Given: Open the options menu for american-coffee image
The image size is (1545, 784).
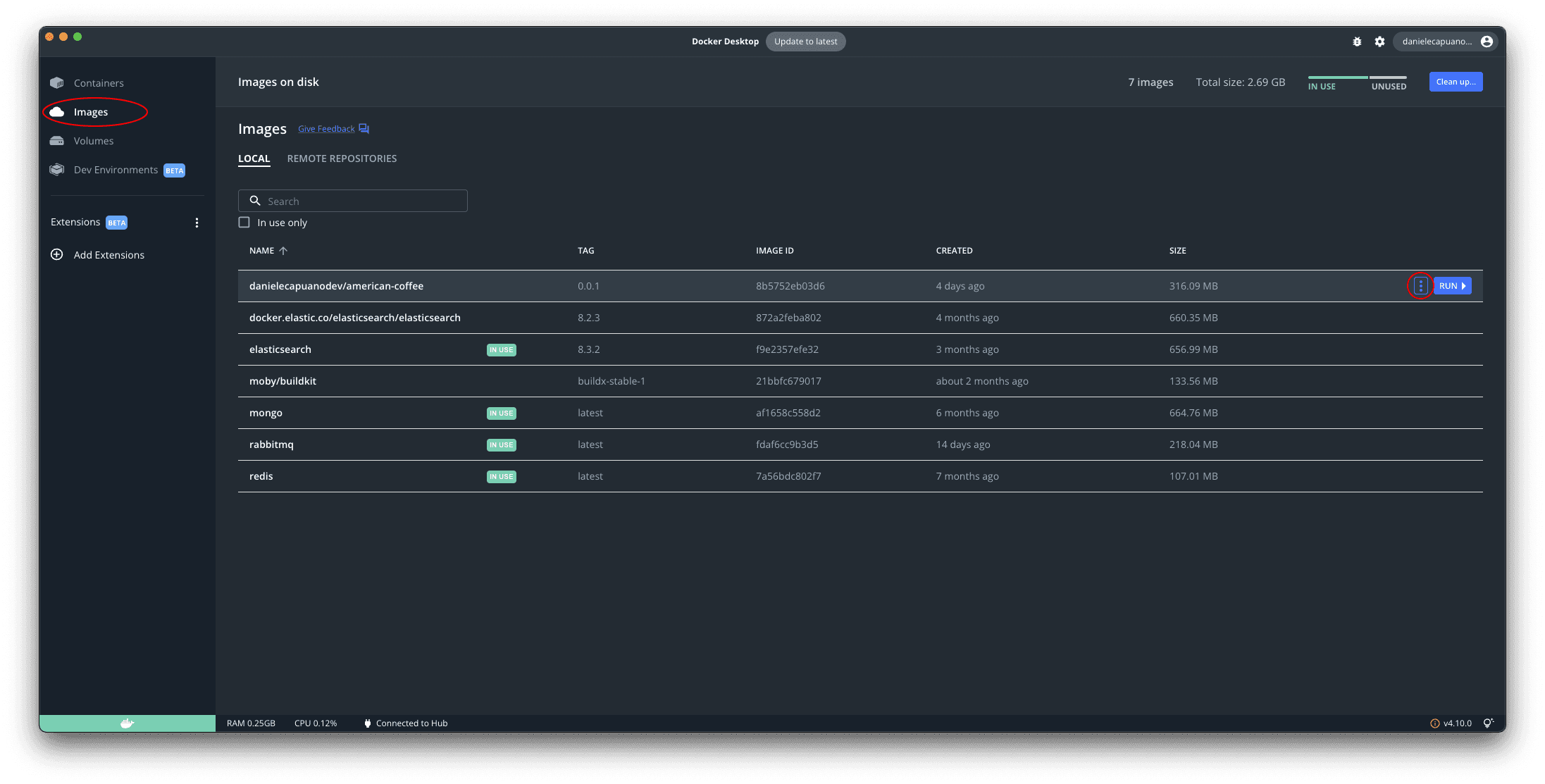Looking at the screenshot, I should point(1420,285).
